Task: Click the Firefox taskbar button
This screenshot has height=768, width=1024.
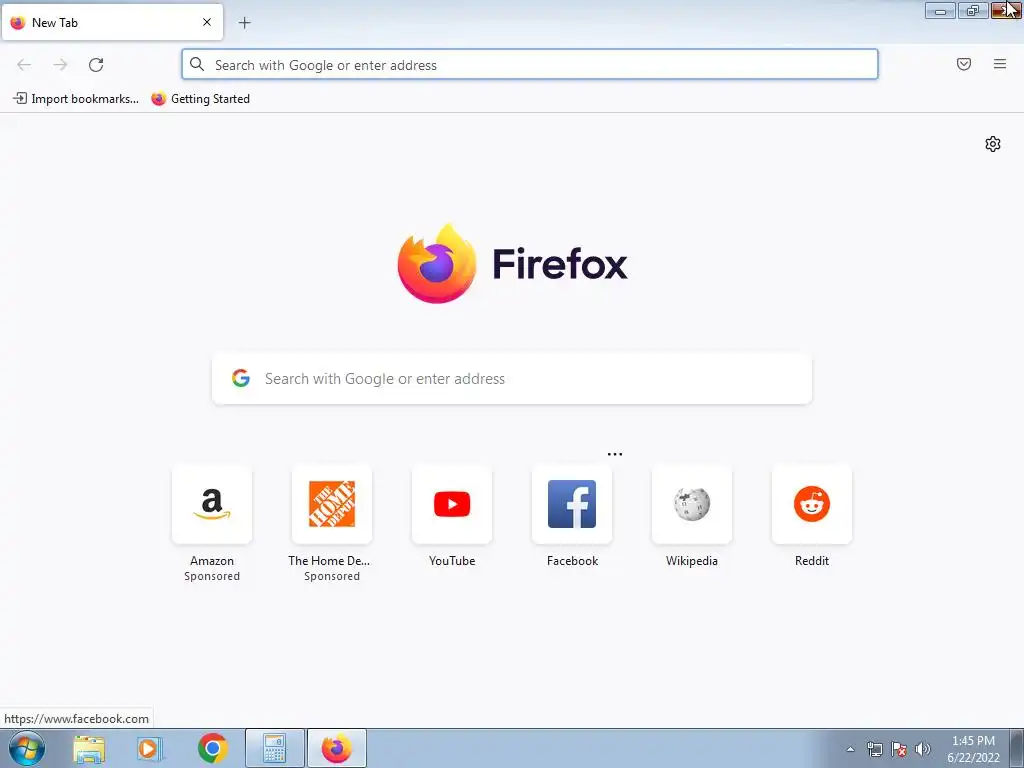Action: point(336,748)
